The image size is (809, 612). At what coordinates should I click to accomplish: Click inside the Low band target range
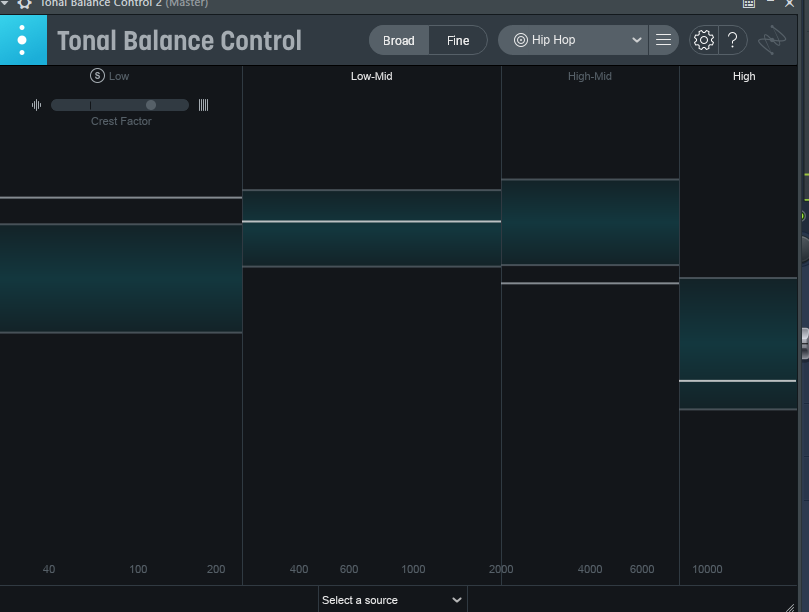[120, 278]
